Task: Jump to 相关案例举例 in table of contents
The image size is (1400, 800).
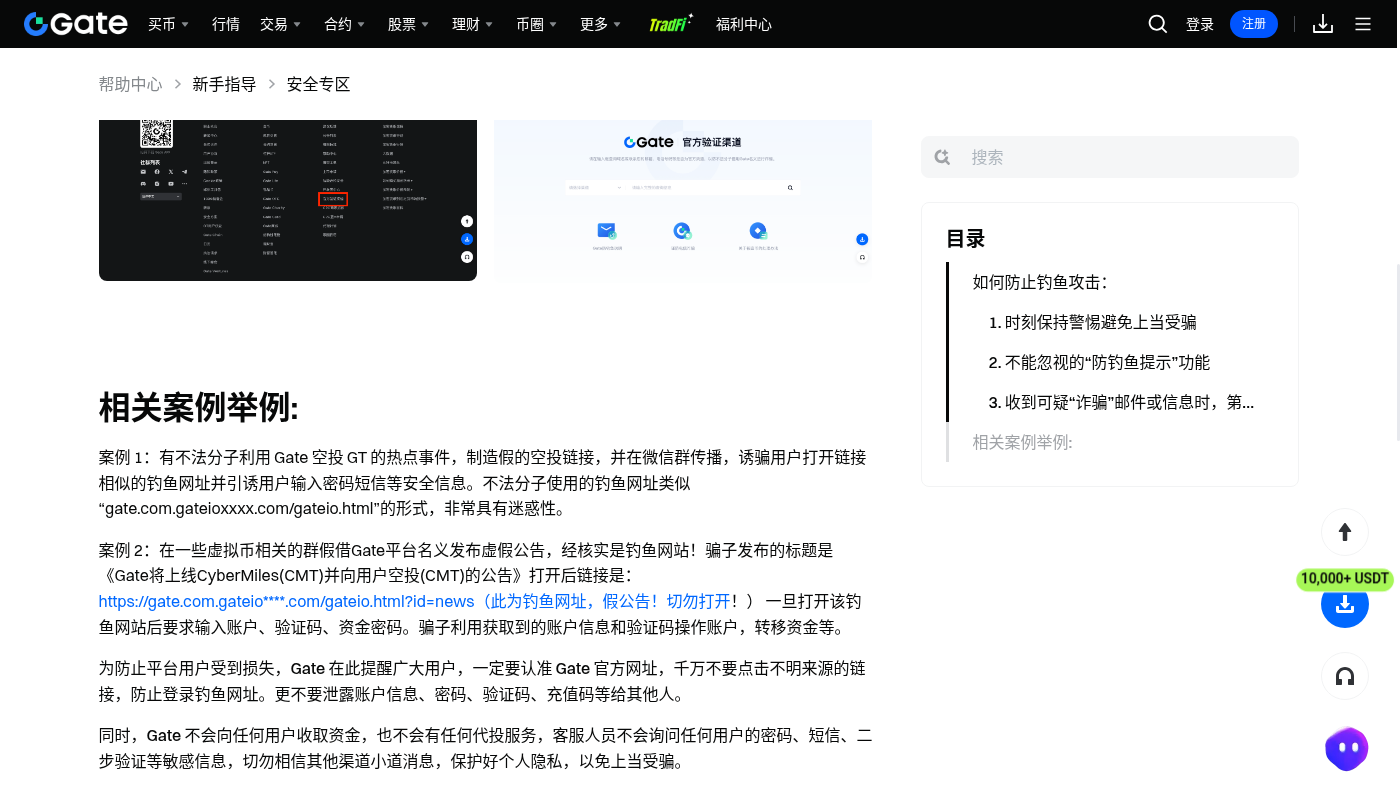Action: [1022, 442]
